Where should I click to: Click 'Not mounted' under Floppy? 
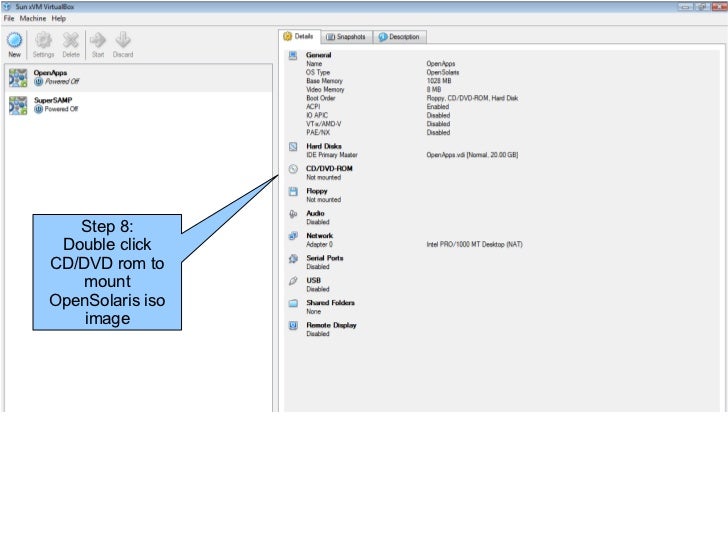click(x=323, y=200)
